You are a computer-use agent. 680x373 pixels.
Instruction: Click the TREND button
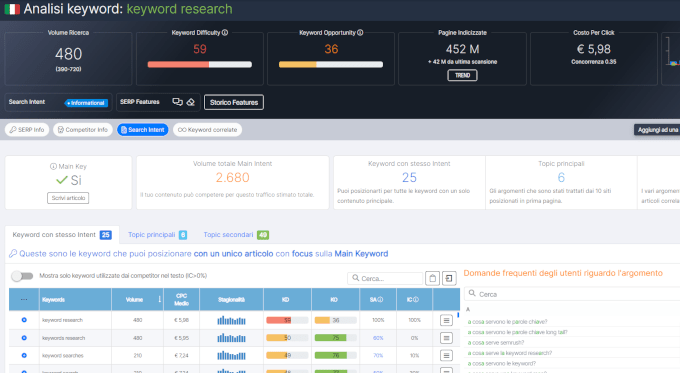tap(462, 75)
